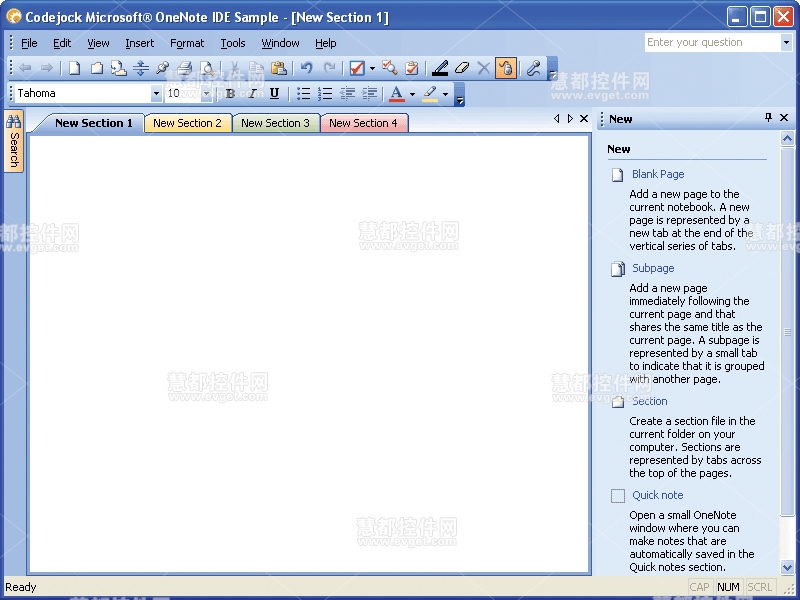Apply bulleted list formatting

(303, 93)
